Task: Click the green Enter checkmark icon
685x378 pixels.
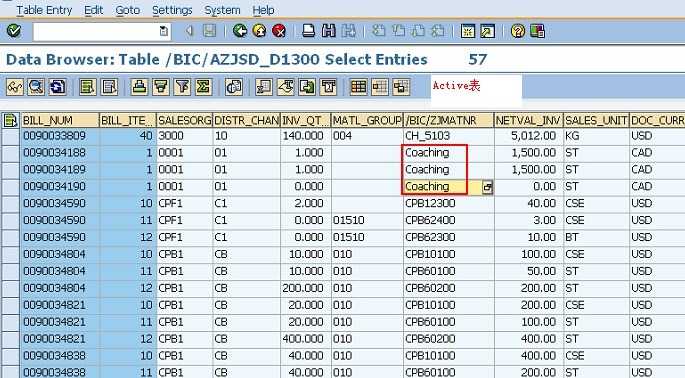Action: [14, 31]
